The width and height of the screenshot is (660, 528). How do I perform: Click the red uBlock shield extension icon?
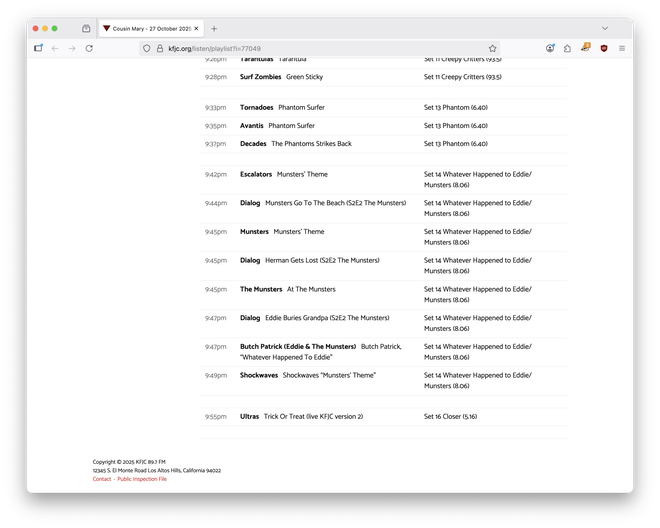point(603,48)
